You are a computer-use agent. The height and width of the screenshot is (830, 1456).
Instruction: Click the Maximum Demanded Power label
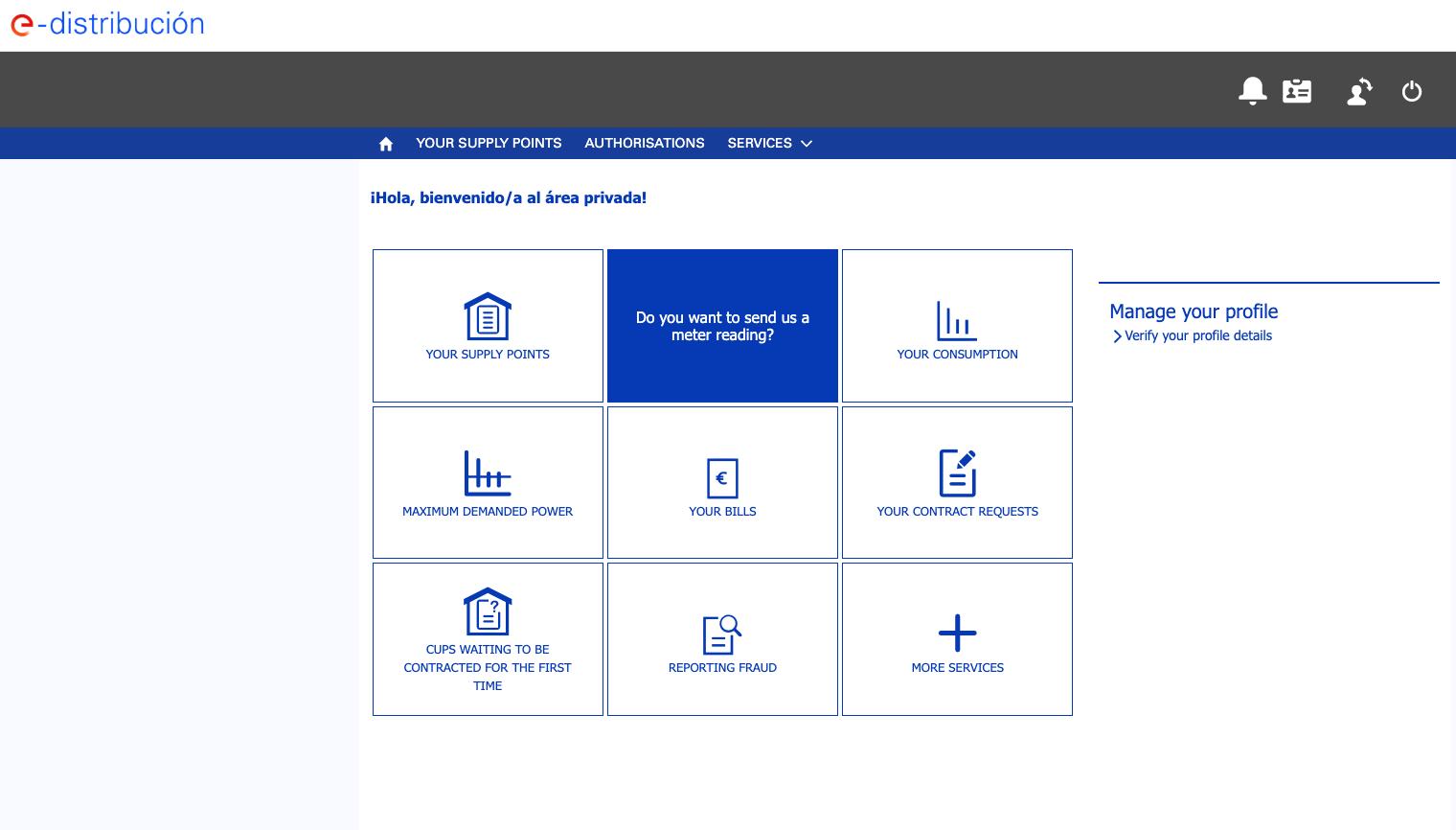tap(488, 512)
